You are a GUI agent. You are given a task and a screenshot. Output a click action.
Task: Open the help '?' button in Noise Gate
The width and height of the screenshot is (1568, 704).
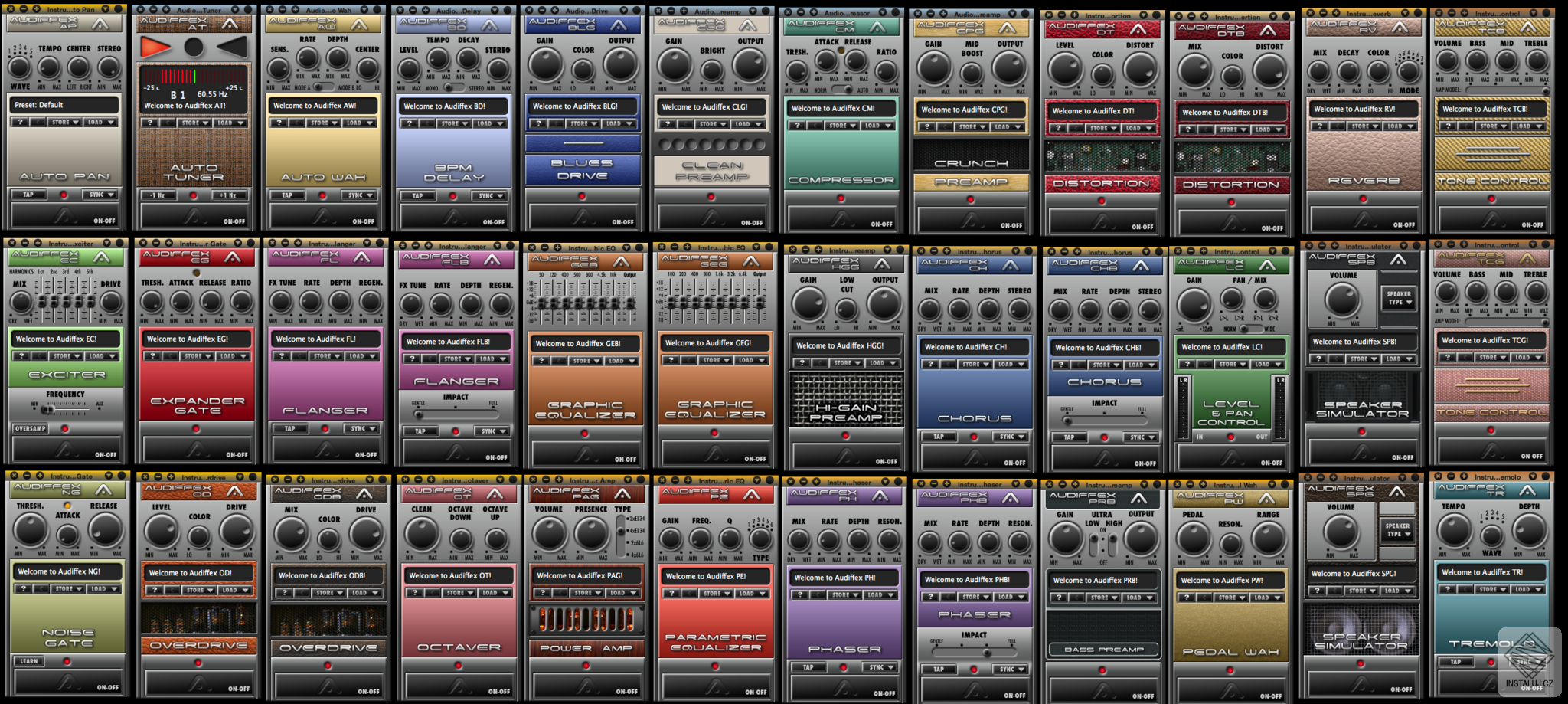click(24, 589)
